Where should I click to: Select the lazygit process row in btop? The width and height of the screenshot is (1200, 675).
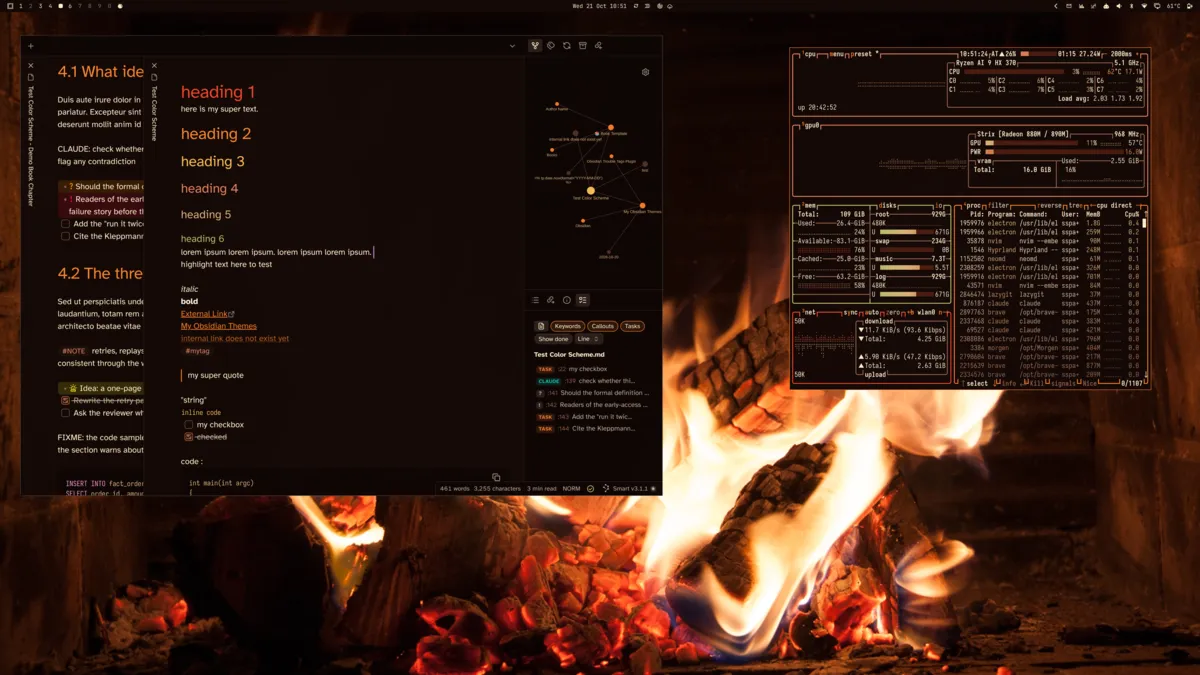tap(1050, 295)
